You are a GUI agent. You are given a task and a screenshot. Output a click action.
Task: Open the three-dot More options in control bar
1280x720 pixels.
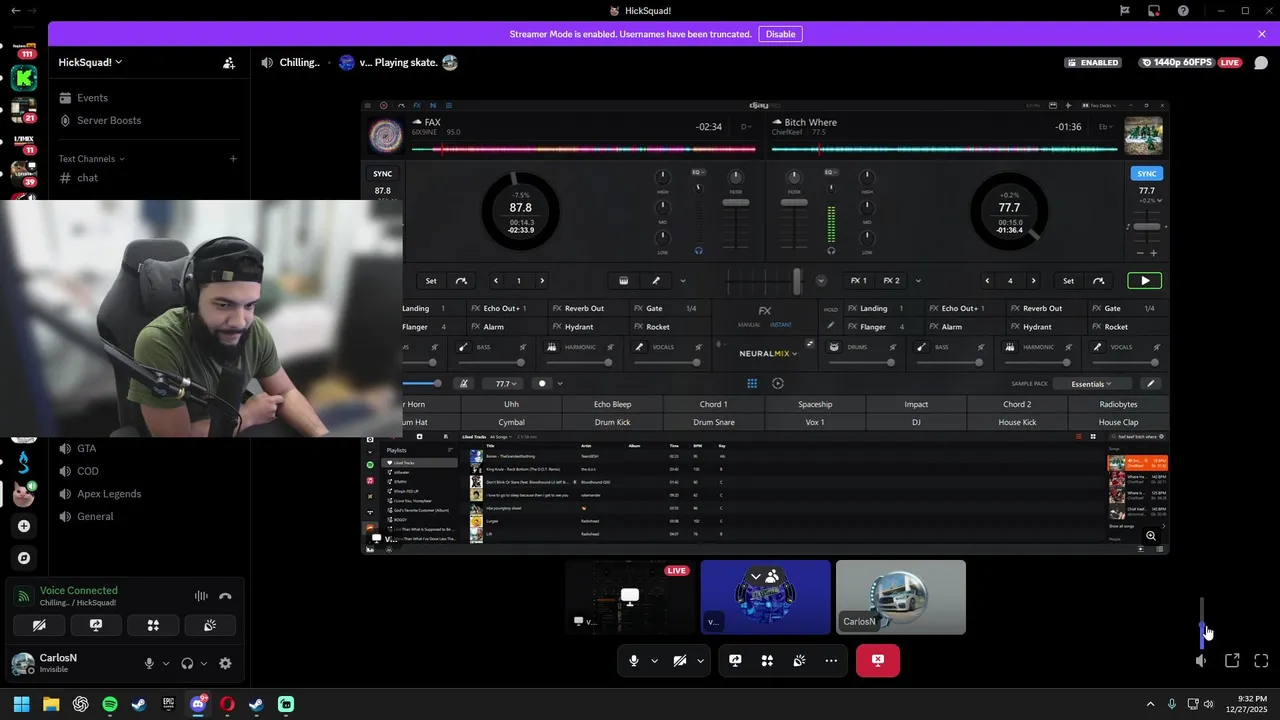tap(831, 661)
